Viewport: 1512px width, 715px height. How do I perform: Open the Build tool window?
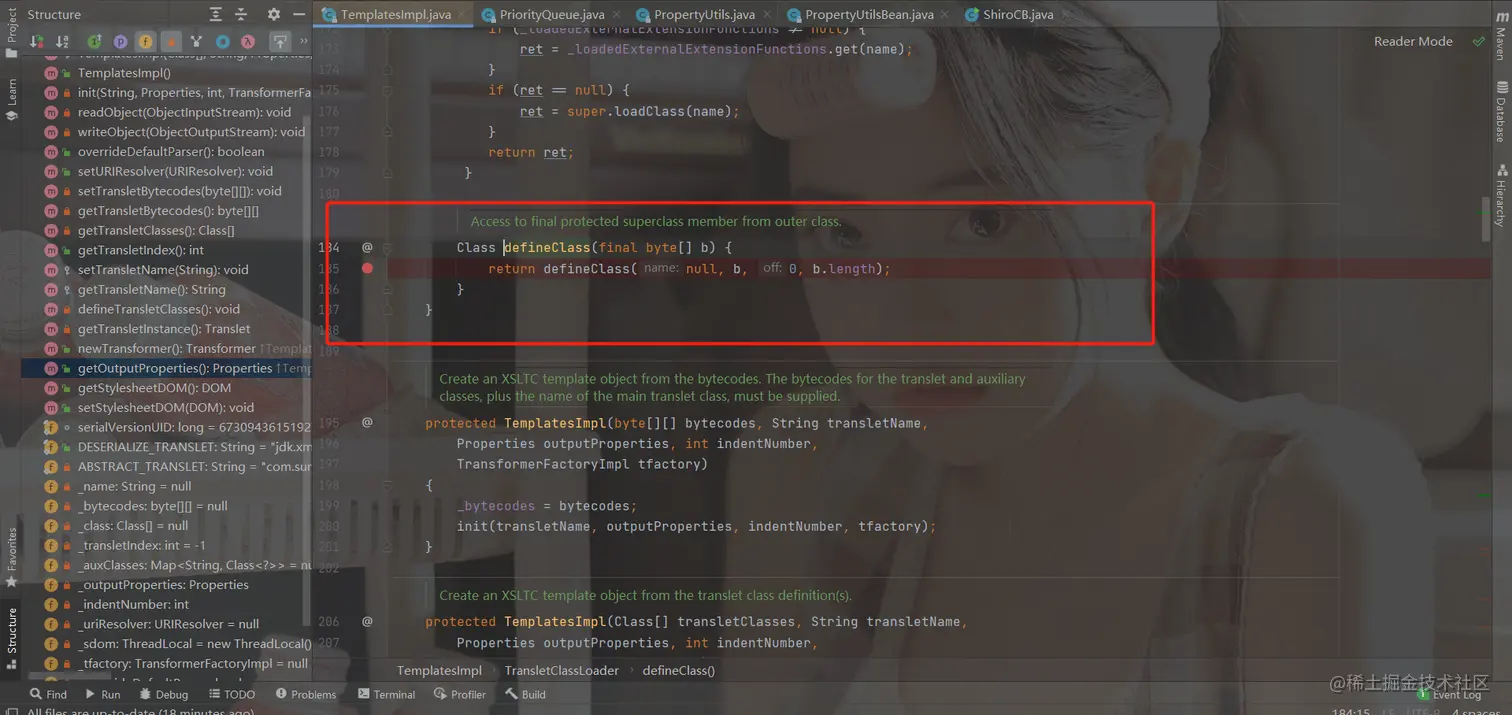pyautogui.click(x=525, y=694)
